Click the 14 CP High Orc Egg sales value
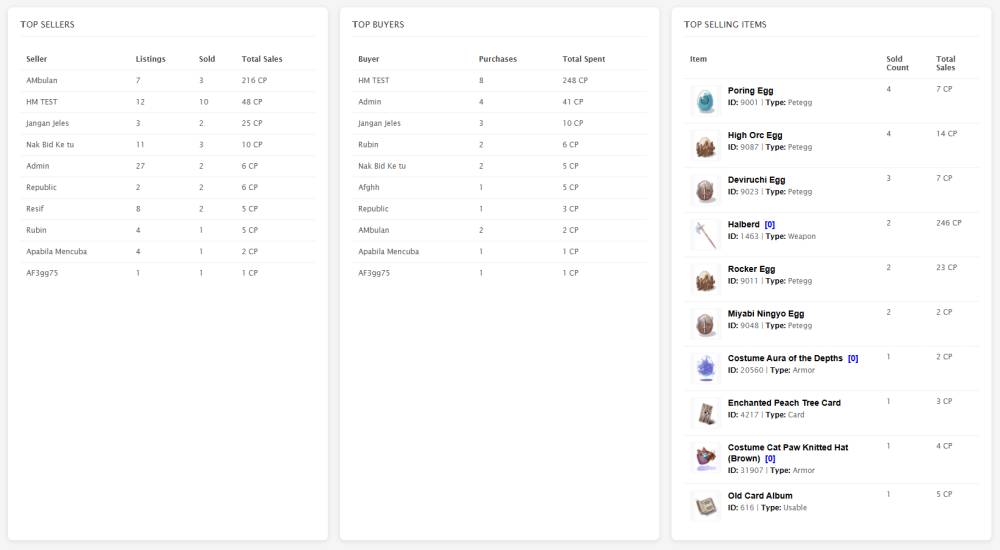1000x550 pixels. [946, 134]
